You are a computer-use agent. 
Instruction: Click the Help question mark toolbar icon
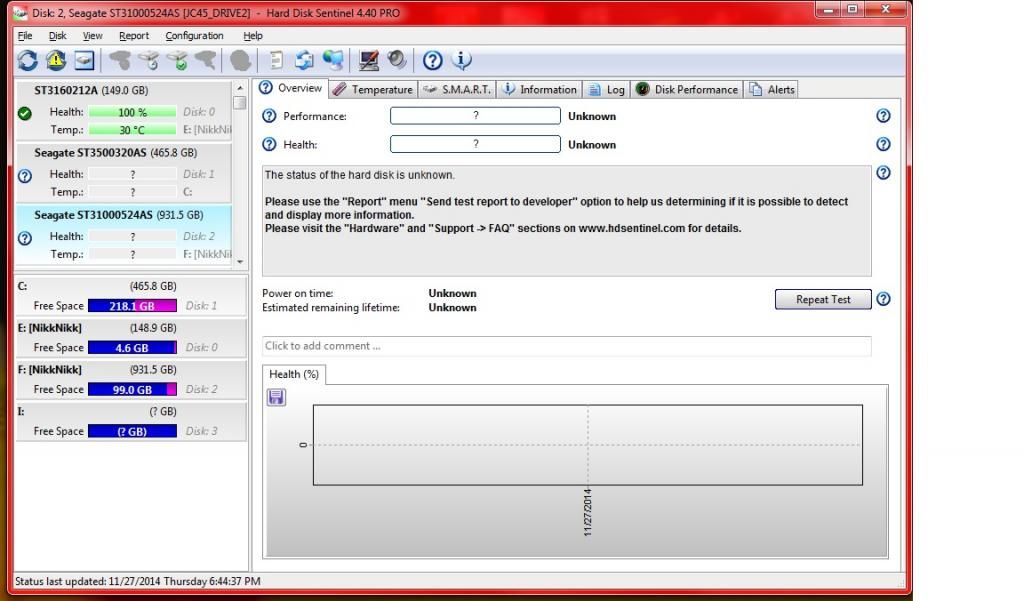tap(432, 61)
